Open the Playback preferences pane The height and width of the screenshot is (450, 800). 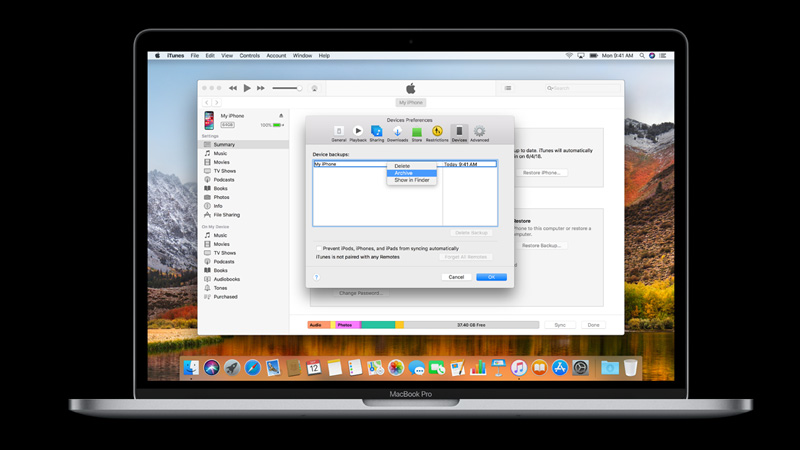(x=358, y=133)
